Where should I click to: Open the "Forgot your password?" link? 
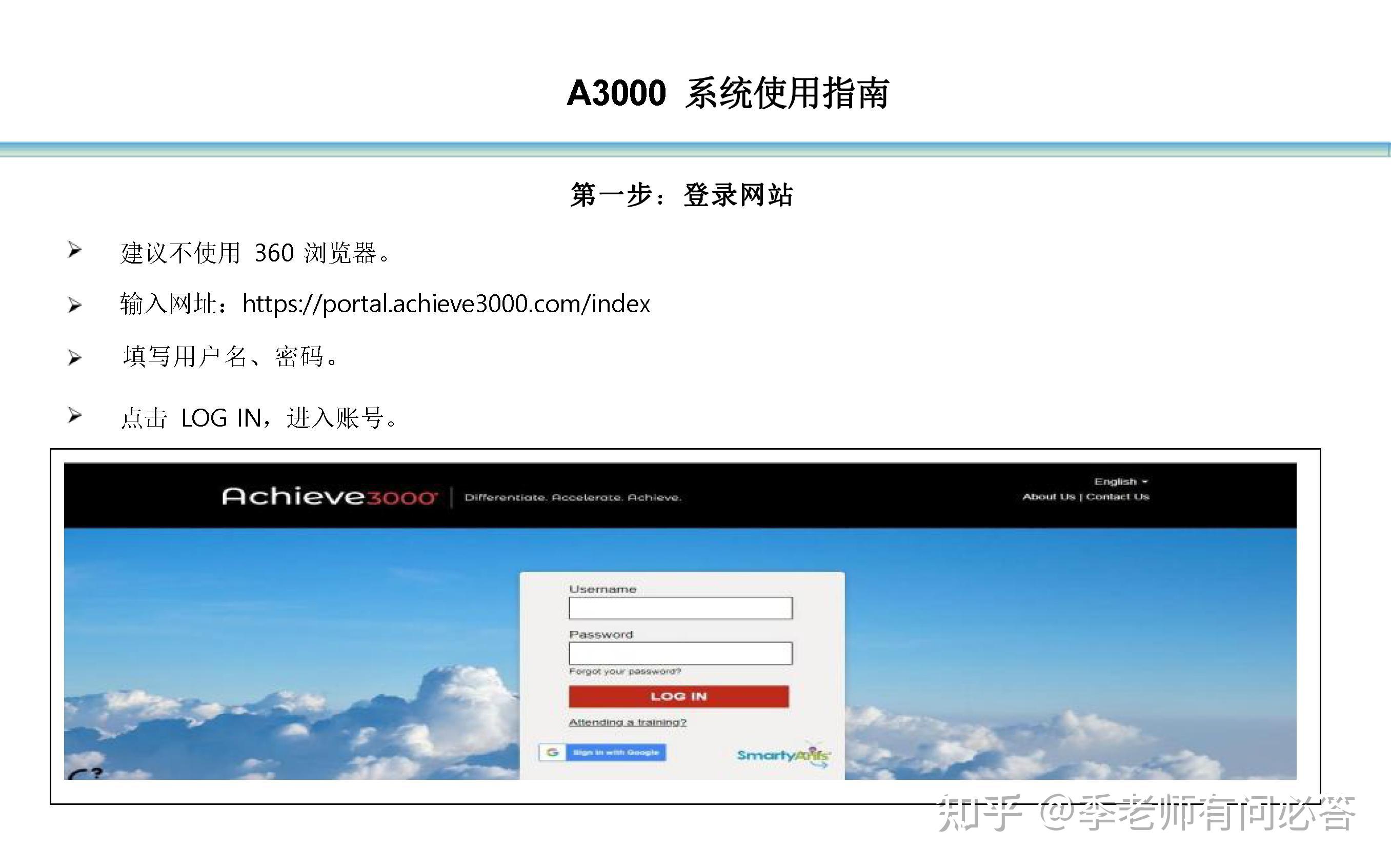[x=624, y=671]
